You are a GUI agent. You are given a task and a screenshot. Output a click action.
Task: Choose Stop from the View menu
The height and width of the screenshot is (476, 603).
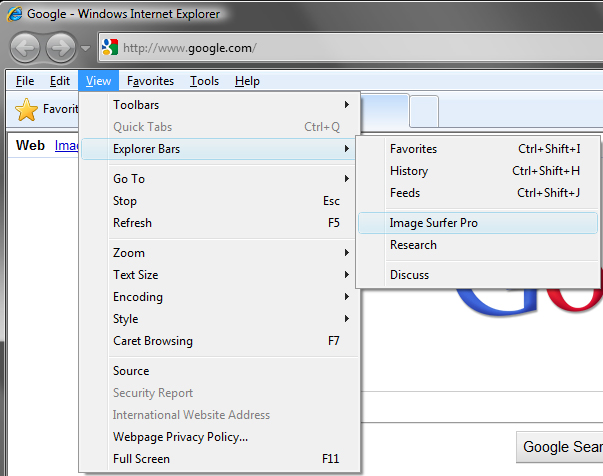tap(220, 201)
